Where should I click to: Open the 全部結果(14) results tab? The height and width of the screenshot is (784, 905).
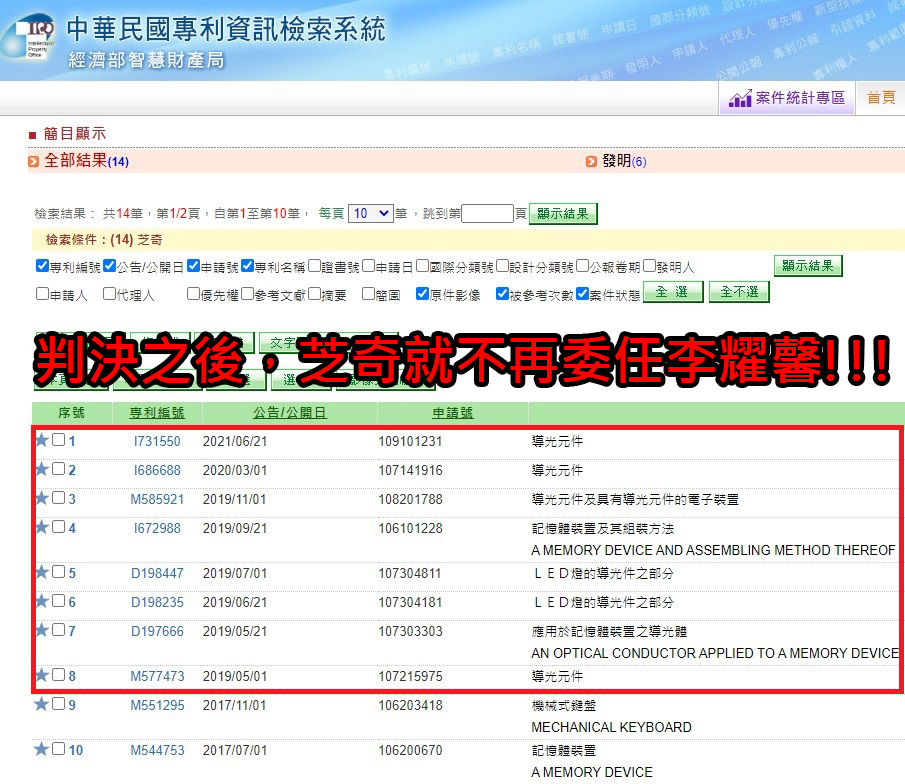click(x=86, y=161)
